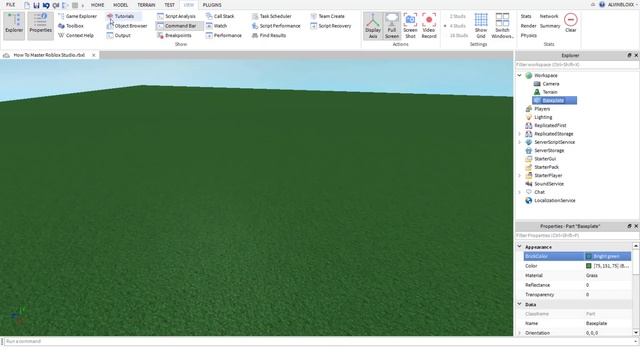Toggle the Explorer panel button
640x360 pixels.
14,25
